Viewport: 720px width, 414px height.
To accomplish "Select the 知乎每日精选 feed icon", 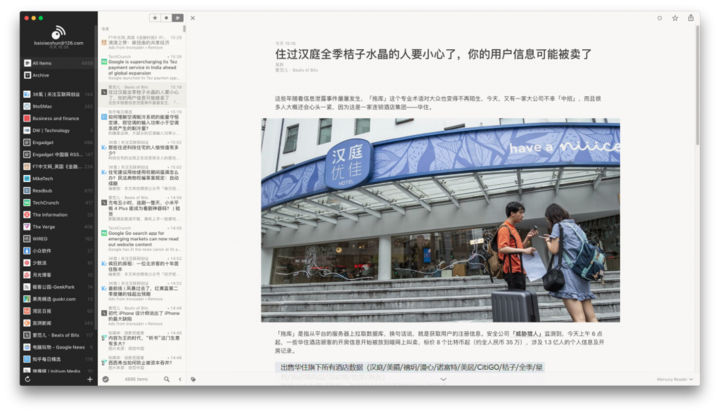I will coord(27,359).
